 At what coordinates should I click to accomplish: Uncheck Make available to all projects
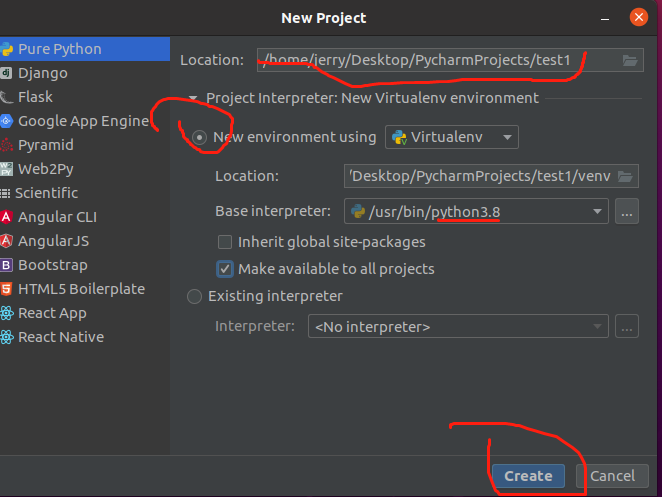click(225, 269)
